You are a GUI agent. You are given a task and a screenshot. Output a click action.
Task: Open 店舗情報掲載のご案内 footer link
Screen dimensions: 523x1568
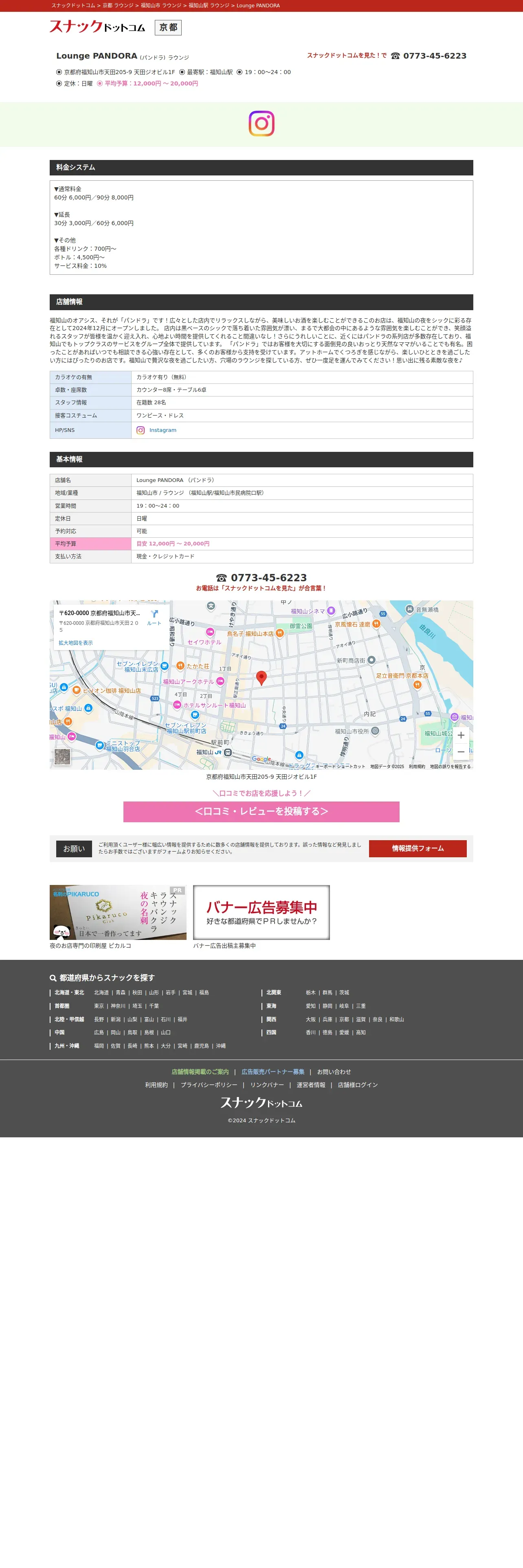coord(200,1072)
